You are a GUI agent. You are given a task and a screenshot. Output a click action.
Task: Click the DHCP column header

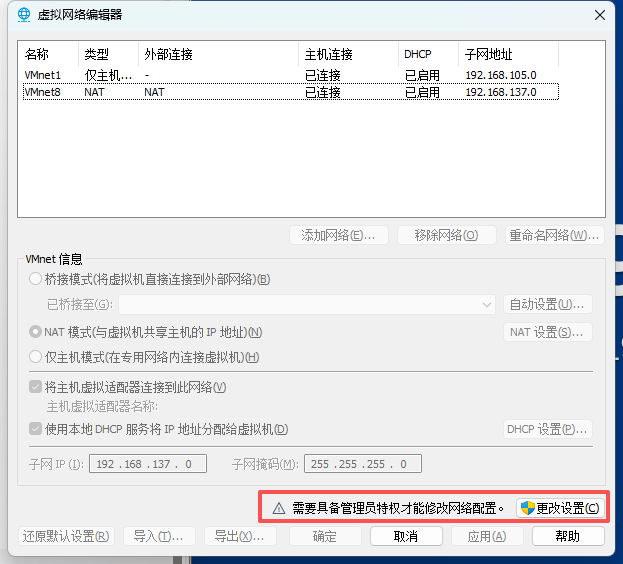429,54
